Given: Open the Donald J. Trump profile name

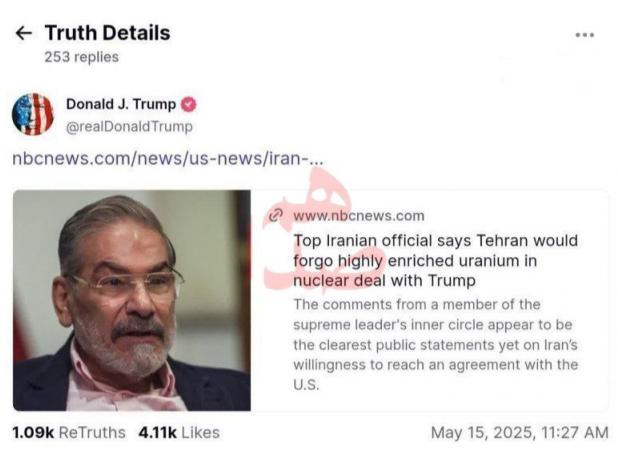Looking at the screenshot, I should pos(120,104).
